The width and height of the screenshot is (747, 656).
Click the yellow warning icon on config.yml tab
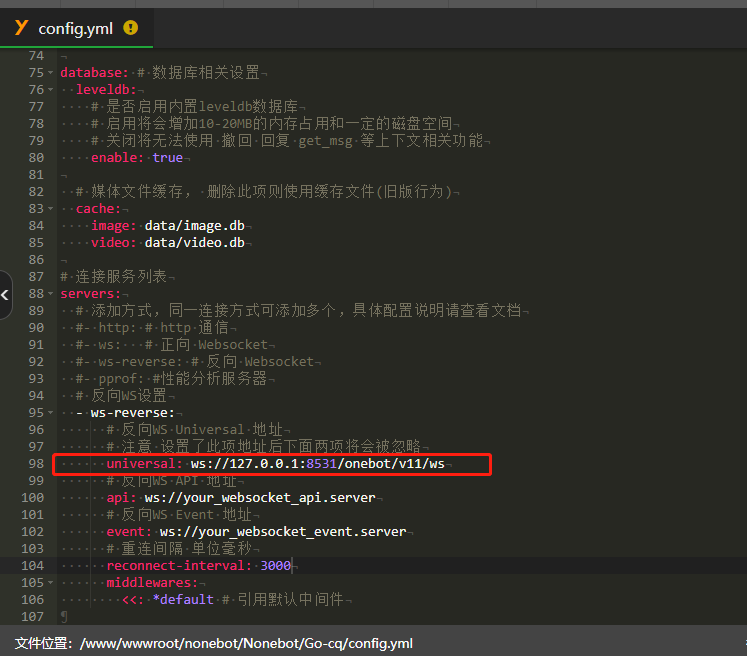pos(131,28)
